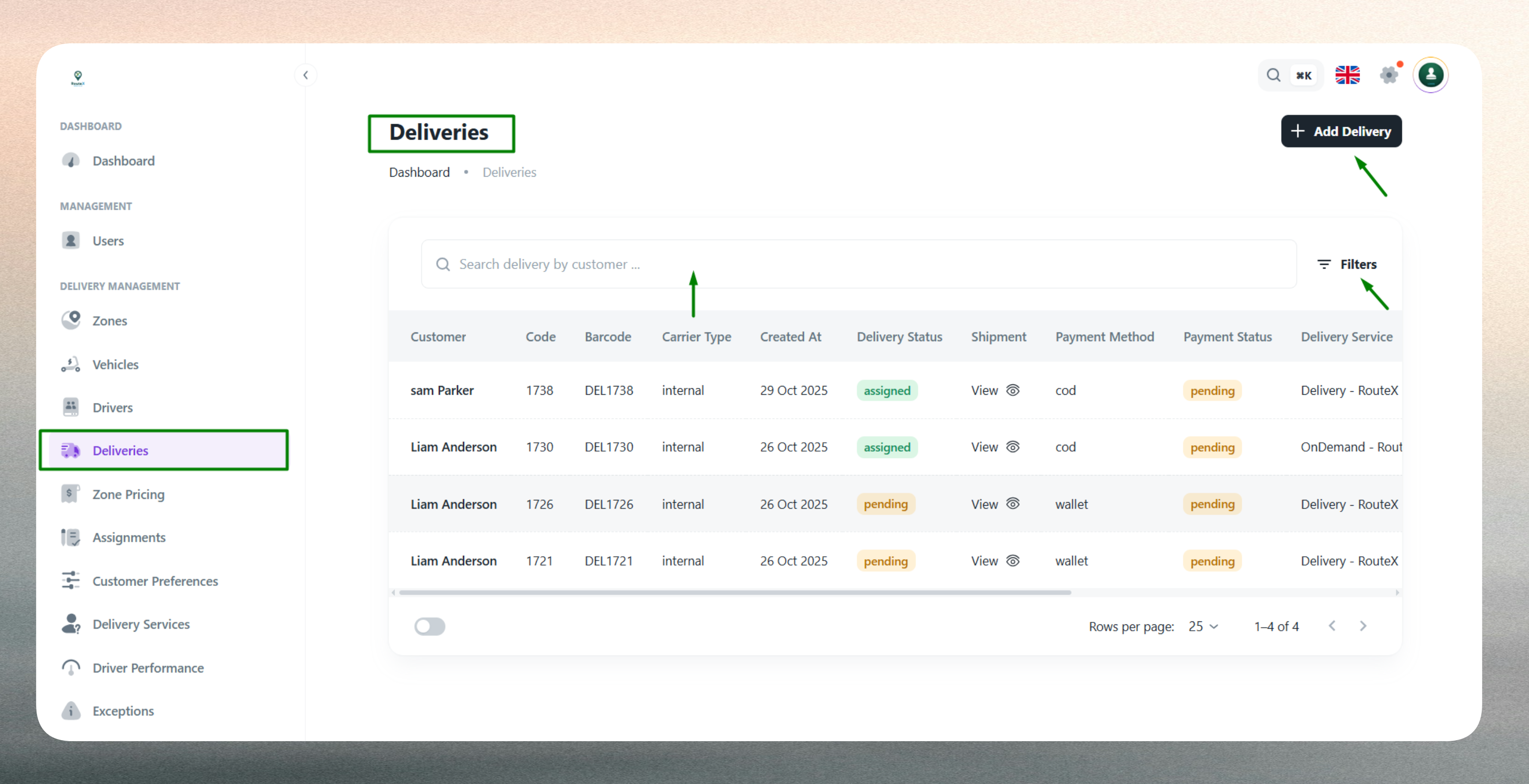Select the Vehicles management icon
This screenshot has width=1529, height=784.
coord(71,364)
